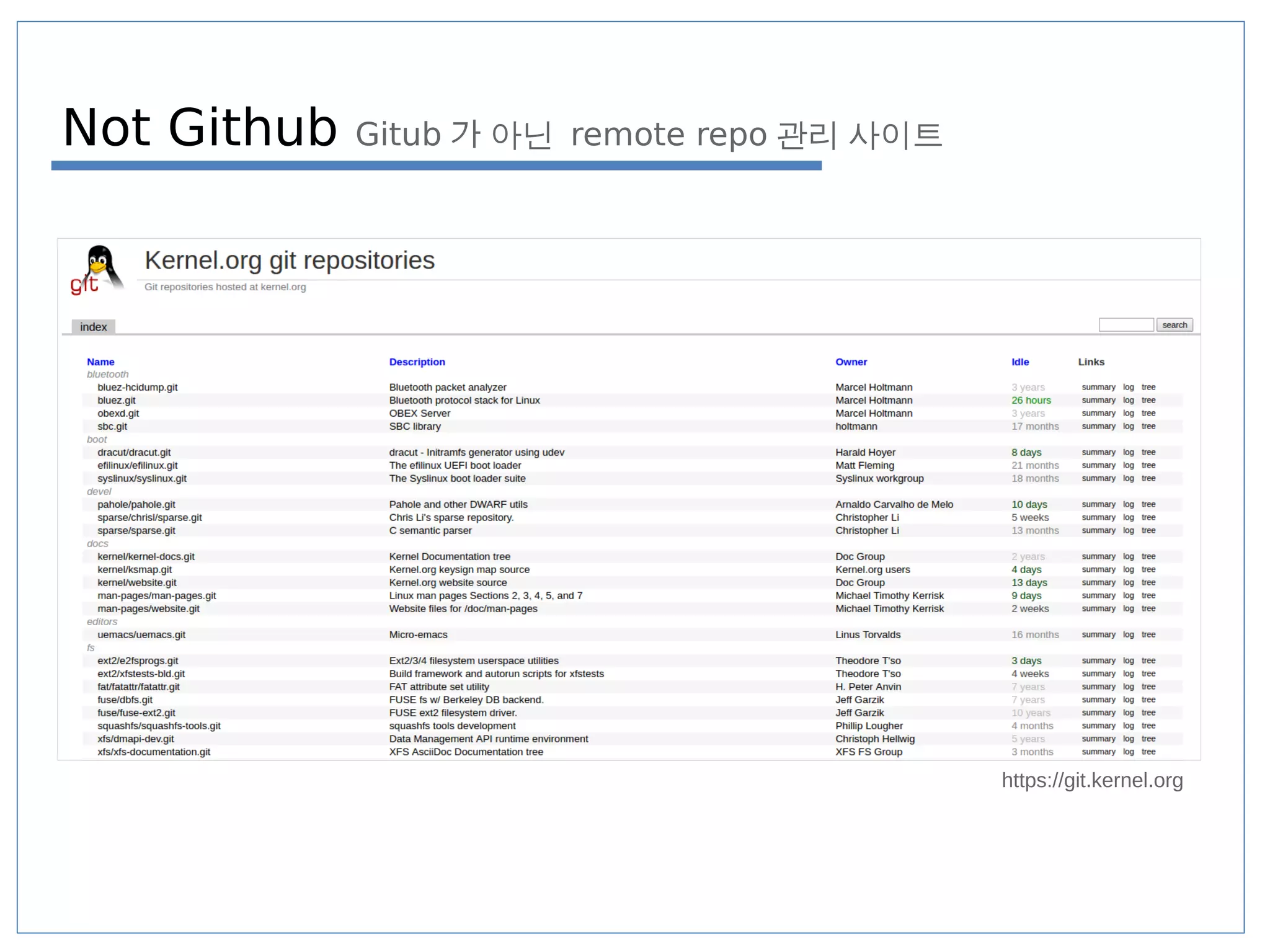
Task: Open fat/fatattr/fatattr.git repository
Action: coord(138,687)
